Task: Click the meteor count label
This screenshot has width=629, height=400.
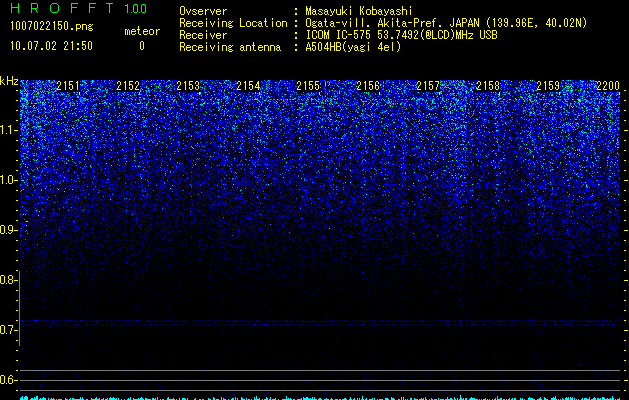Action: (142, 31)
